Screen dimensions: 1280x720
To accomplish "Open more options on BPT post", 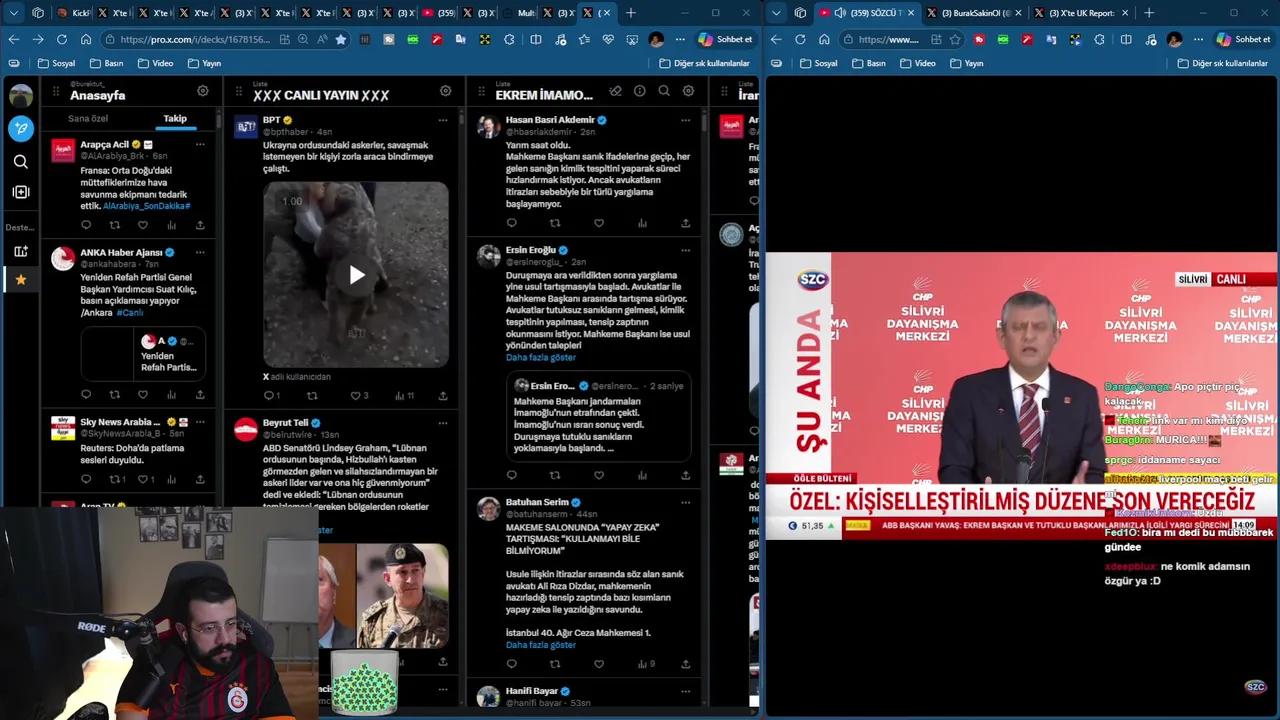I will pos(443,120).
